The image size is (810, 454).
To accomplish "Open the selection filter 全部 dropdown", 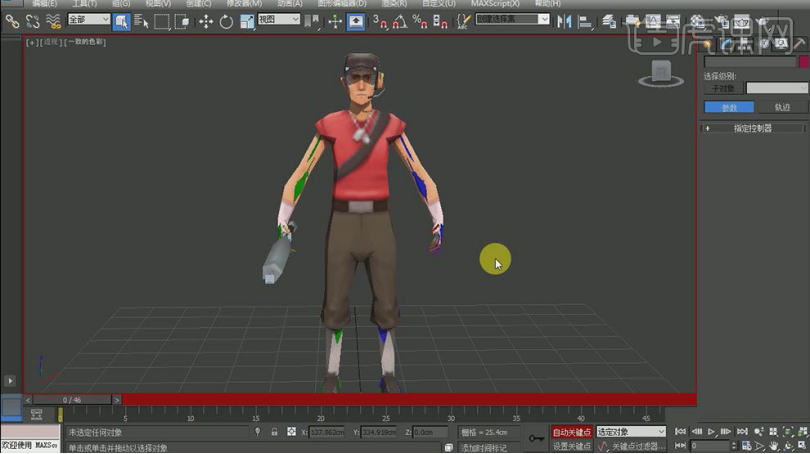I will [x=89, y=20].
